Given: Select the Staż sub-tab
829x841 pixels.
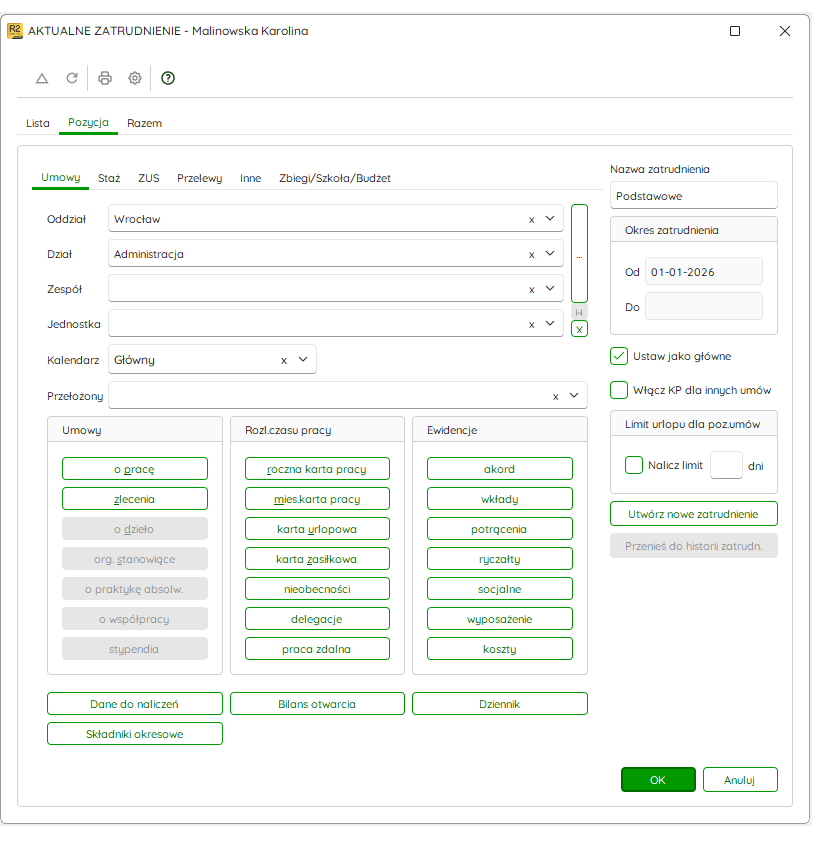Looking at the screenshot, I should pos(109,178).
